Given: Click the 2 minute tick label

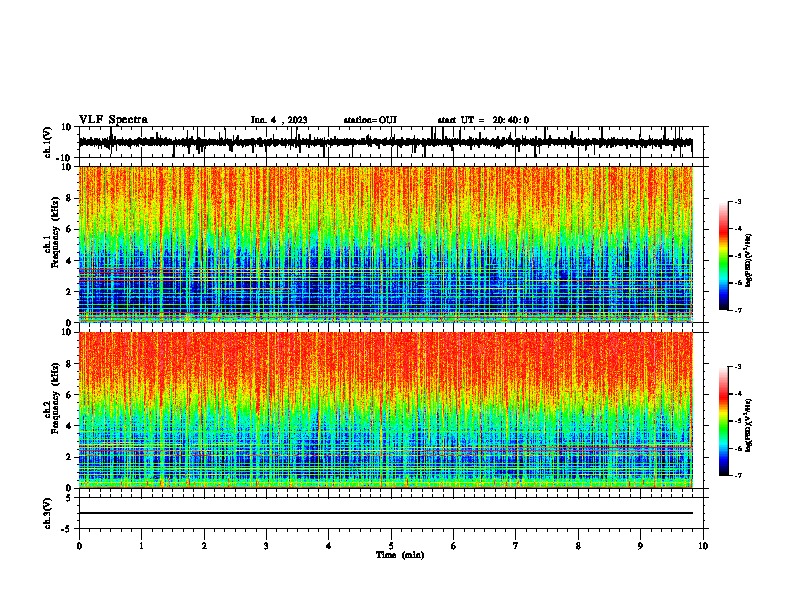Looking at the screenshot, I should coord(204,546).
